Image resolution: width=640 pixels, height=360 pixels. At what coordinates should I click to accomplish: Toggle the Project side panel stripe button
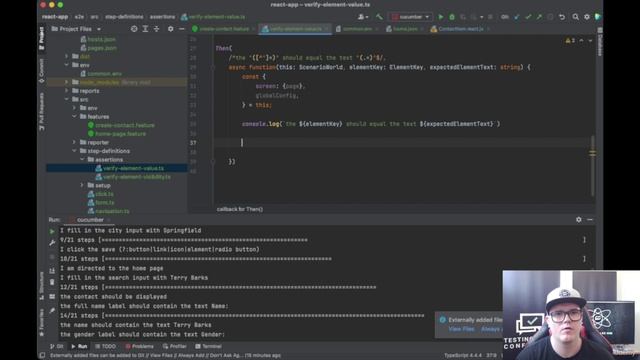41,38
